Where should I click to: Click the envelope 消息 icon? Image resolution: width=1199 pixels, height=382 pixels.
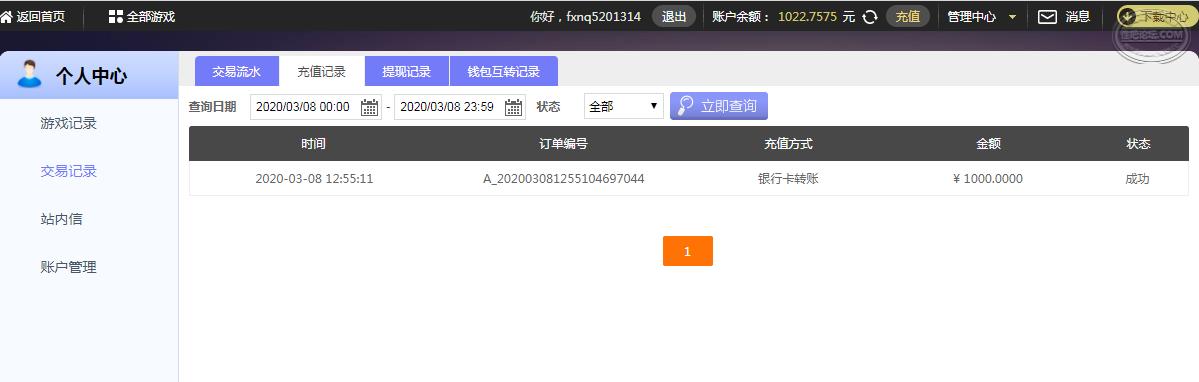pyautogui.click(x=1047, y=17)
